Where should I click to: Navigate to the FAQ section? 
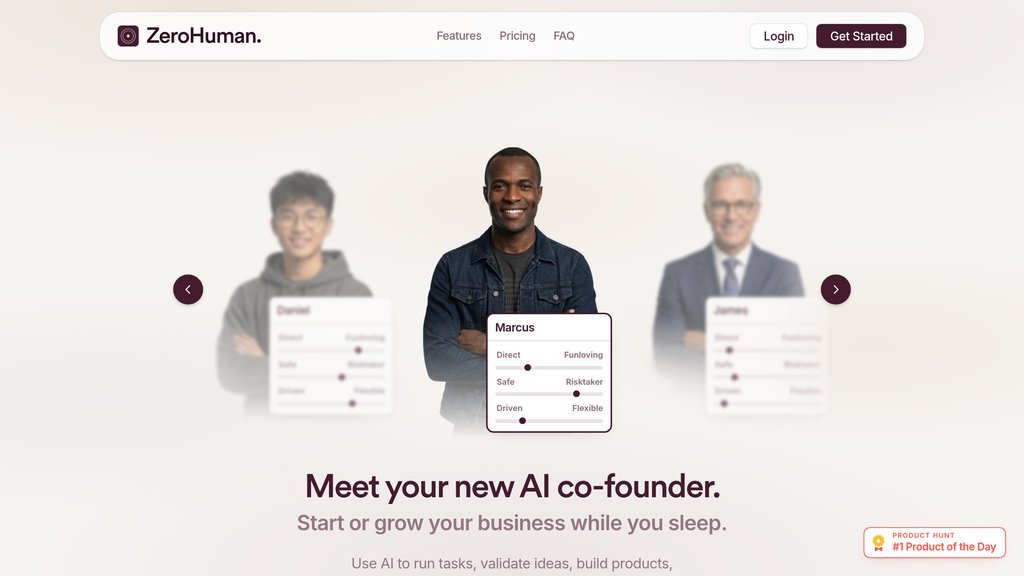pyautogui.click(x=564, y=36)
